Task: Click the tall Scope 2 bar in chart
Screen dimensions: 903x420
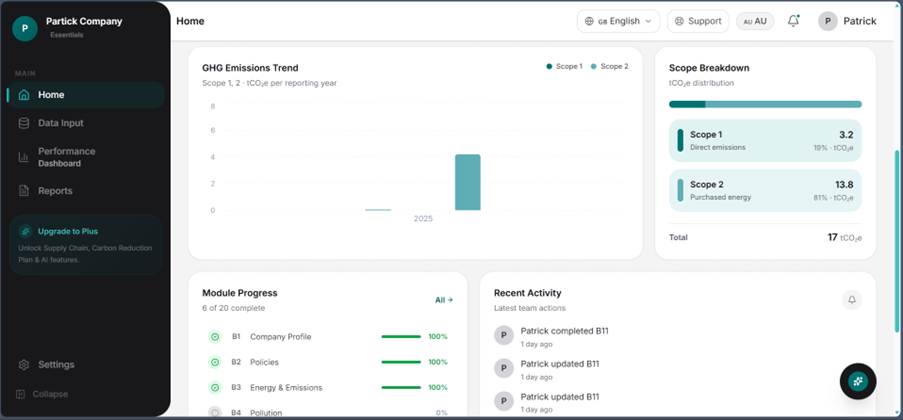Action: [x=468, y=182]
